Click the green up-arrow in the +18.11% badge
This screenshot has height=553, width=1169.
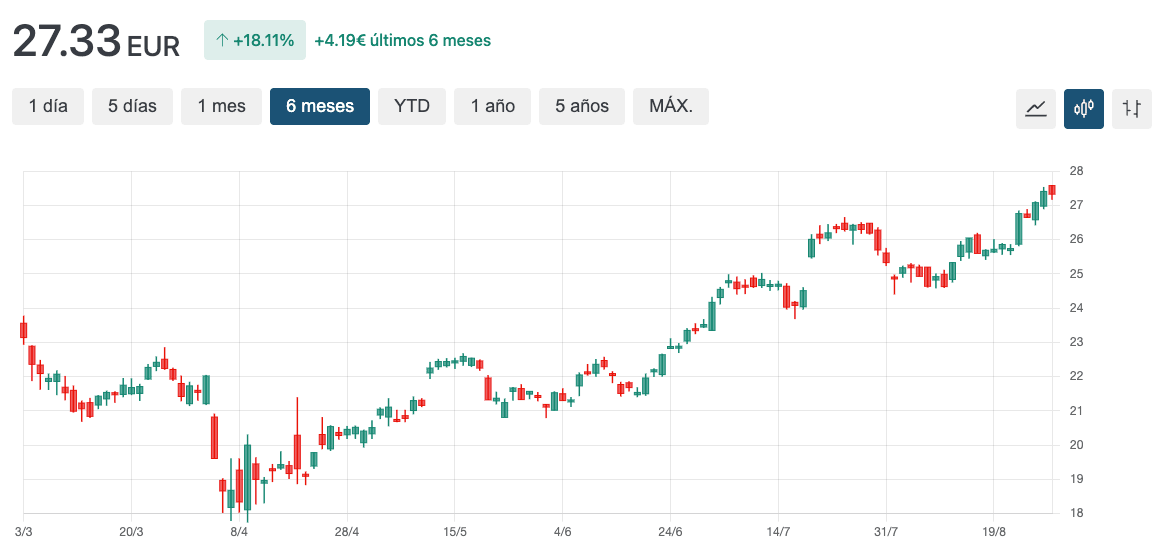222,41
